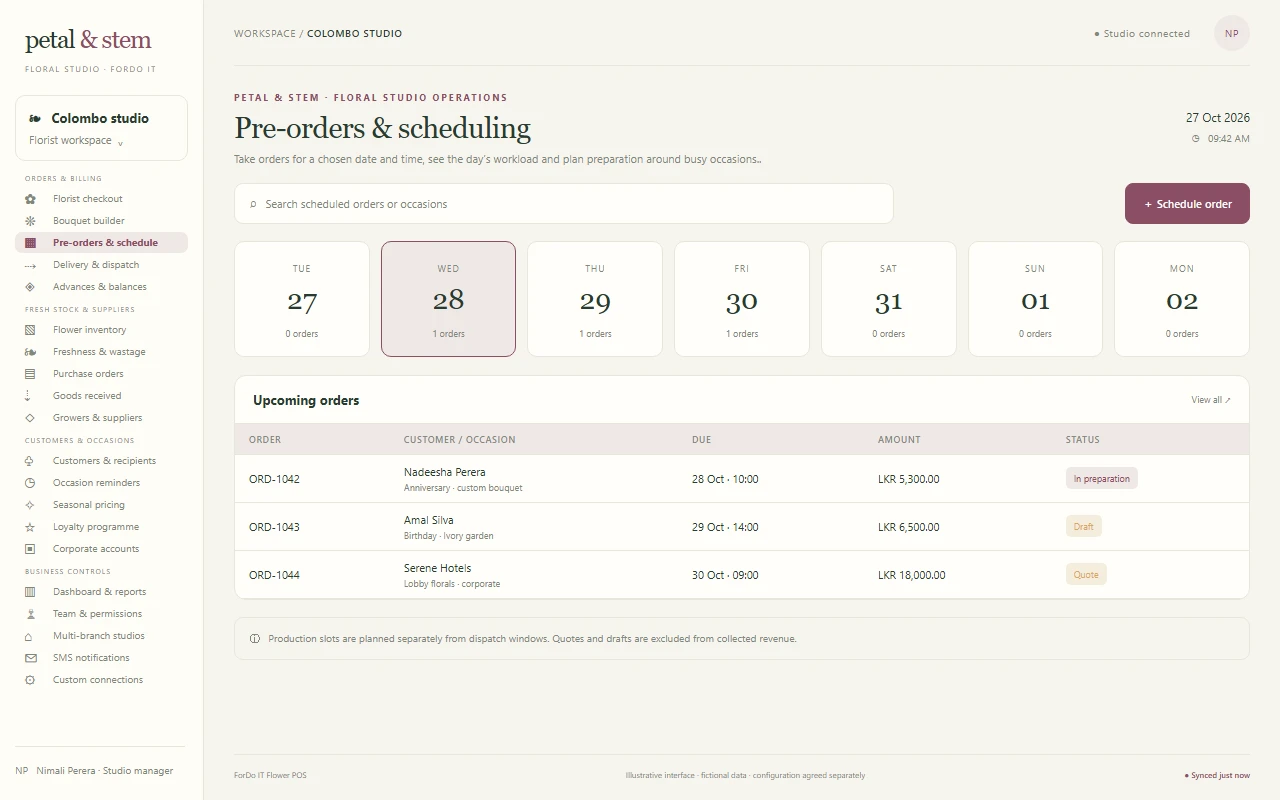Open Advances & balances diamond icon
This screenshot has width=1280, height=800.
[30, 287]
